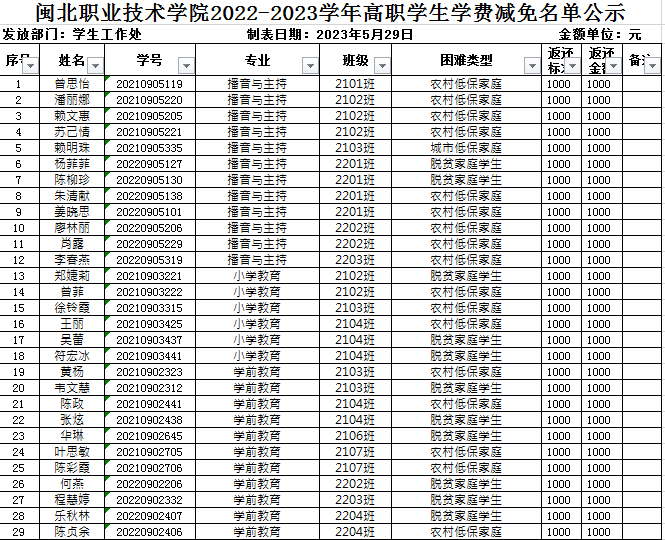Image resolution: width=665 pixels, height=540 pixels.
Task: Click student ID cell 20220905127
Action: [150, 164]
